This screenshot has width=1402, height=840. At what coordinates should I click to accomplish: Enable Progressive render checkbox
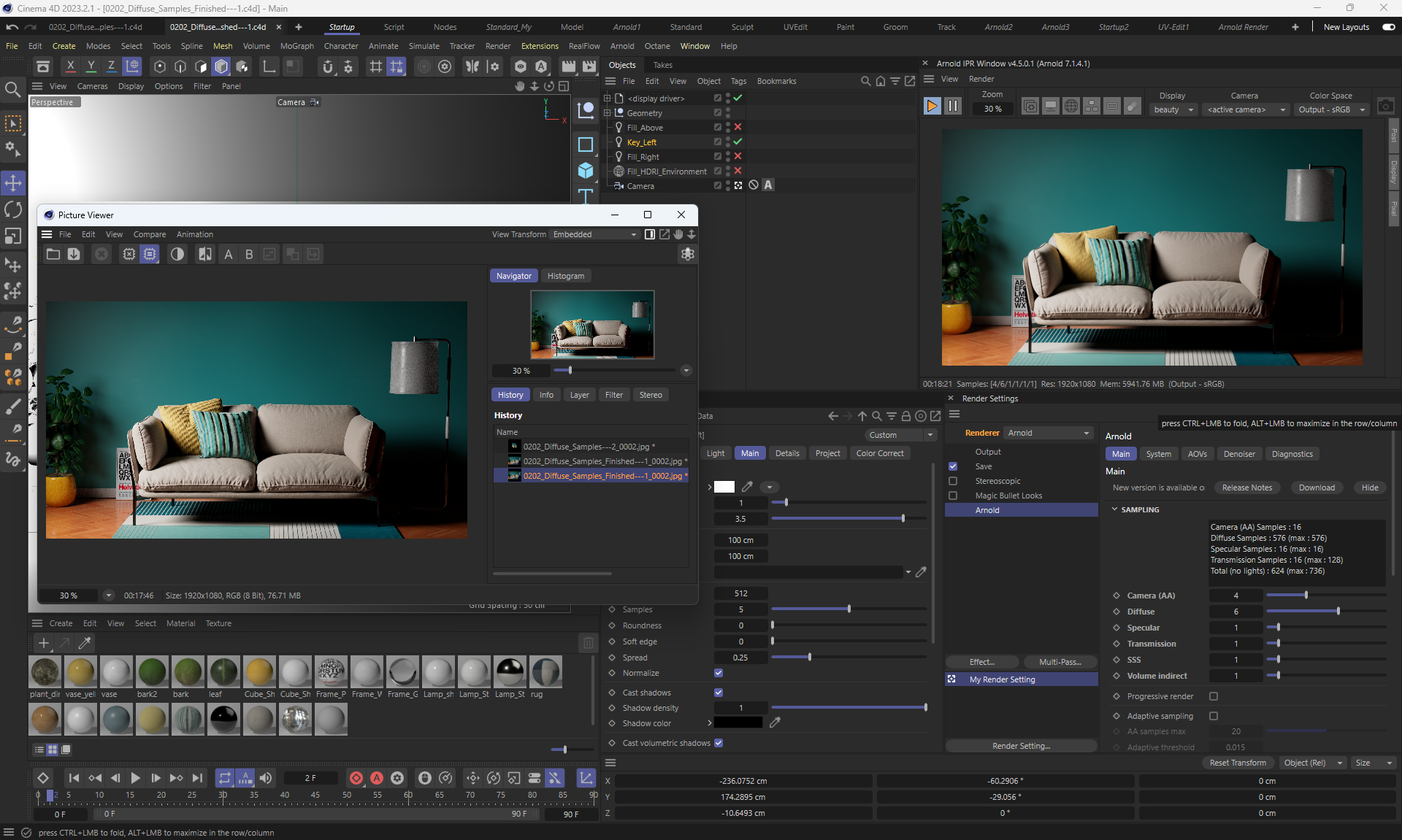pyautogui.click(x=1214, y=696)
